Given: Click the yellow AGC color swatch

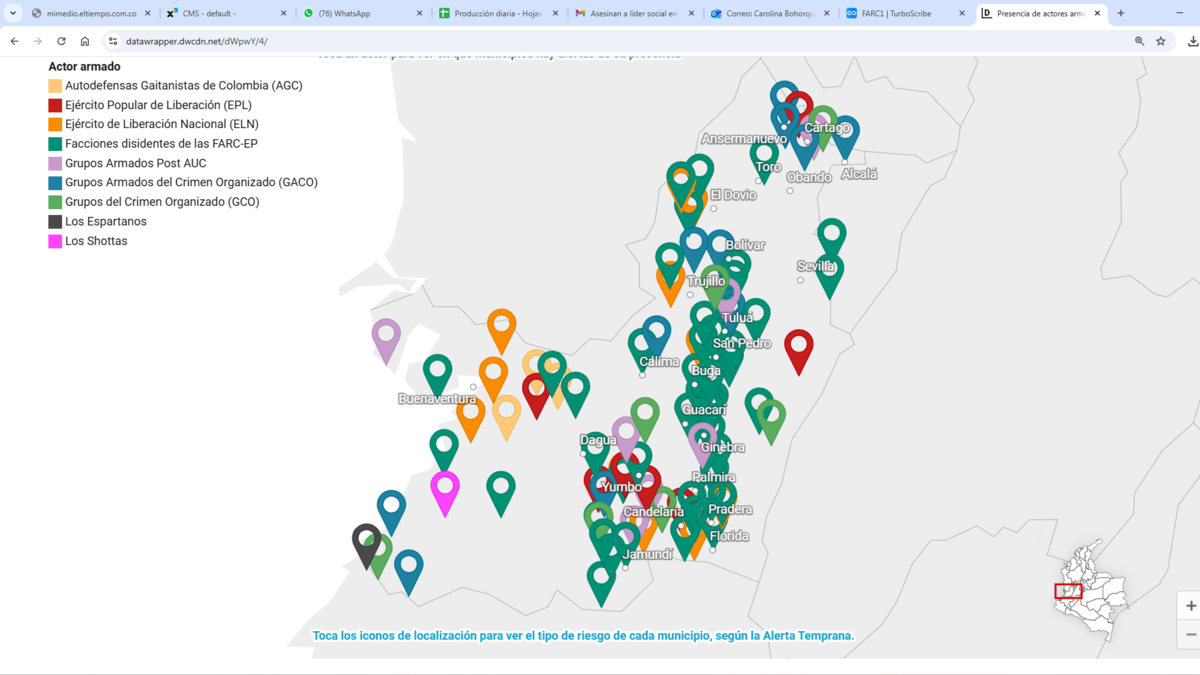Looking at the screenshot, I should tap(55, 85).
